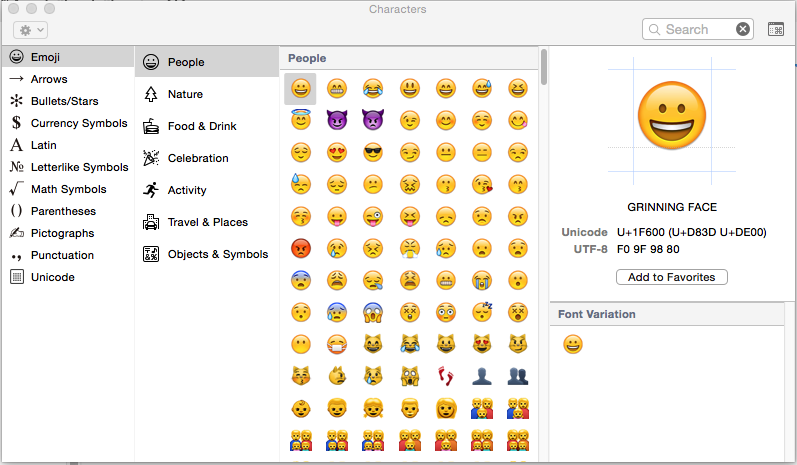Viewport: 797px width, 465px height.
Task: Switch to the Objects & Symbols subcategory
Action: [207, 254]
